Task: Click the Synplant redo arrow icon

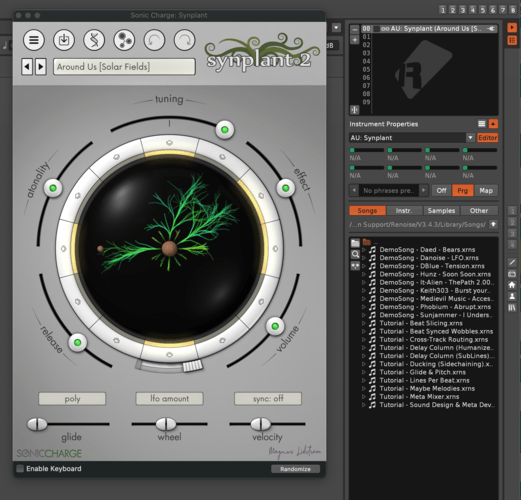Action: (x=184, y=40)
